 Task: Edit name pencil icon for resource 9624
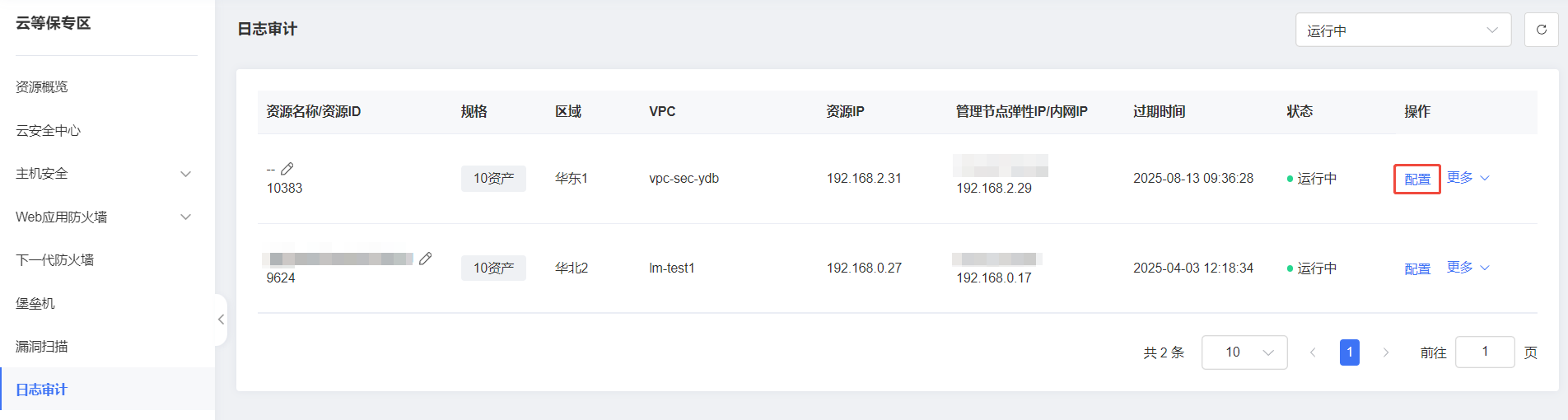(x=426, y=259)
